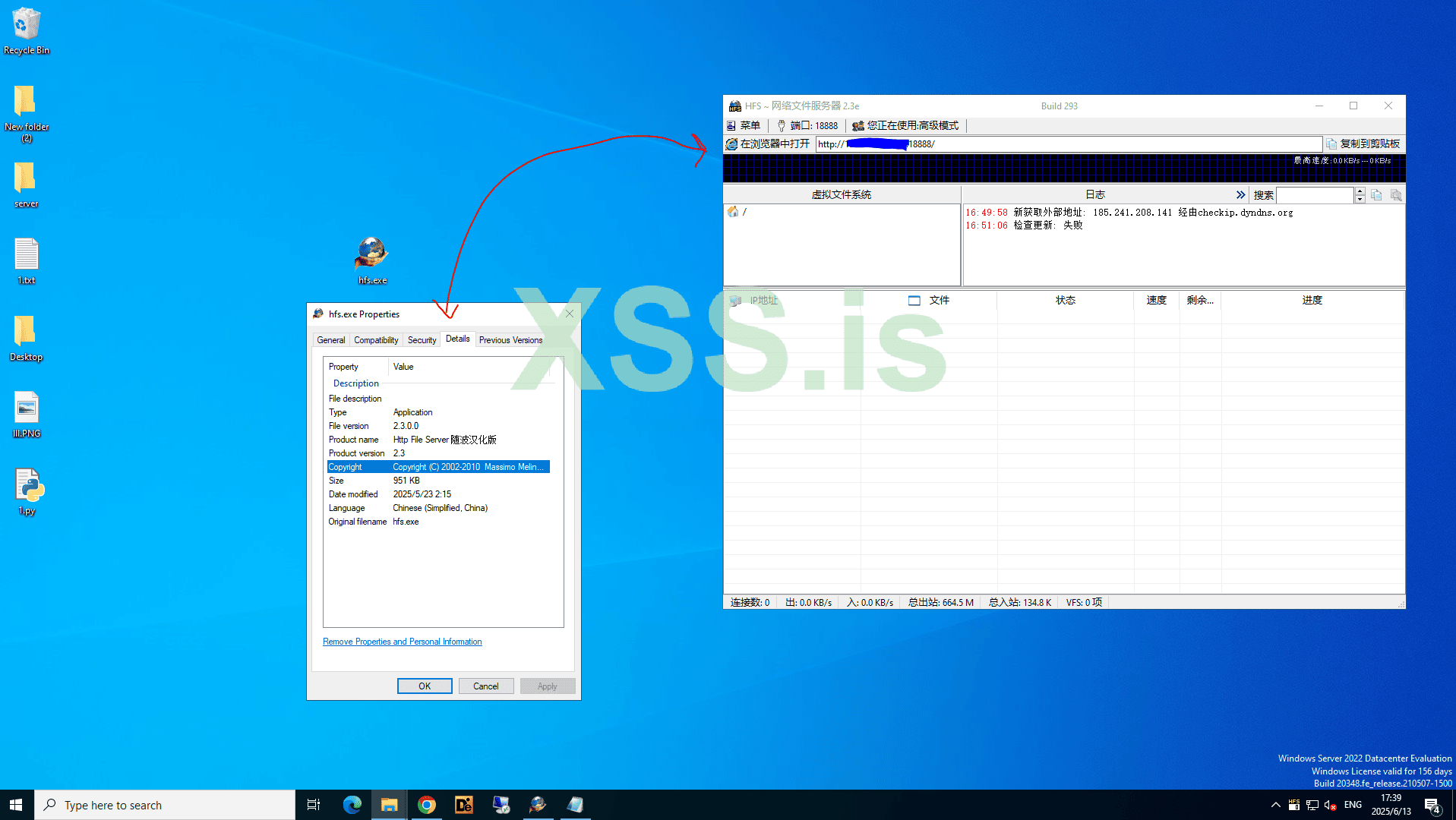
Task: Click the 状态 column header
Action: [x=1065, y=300]
